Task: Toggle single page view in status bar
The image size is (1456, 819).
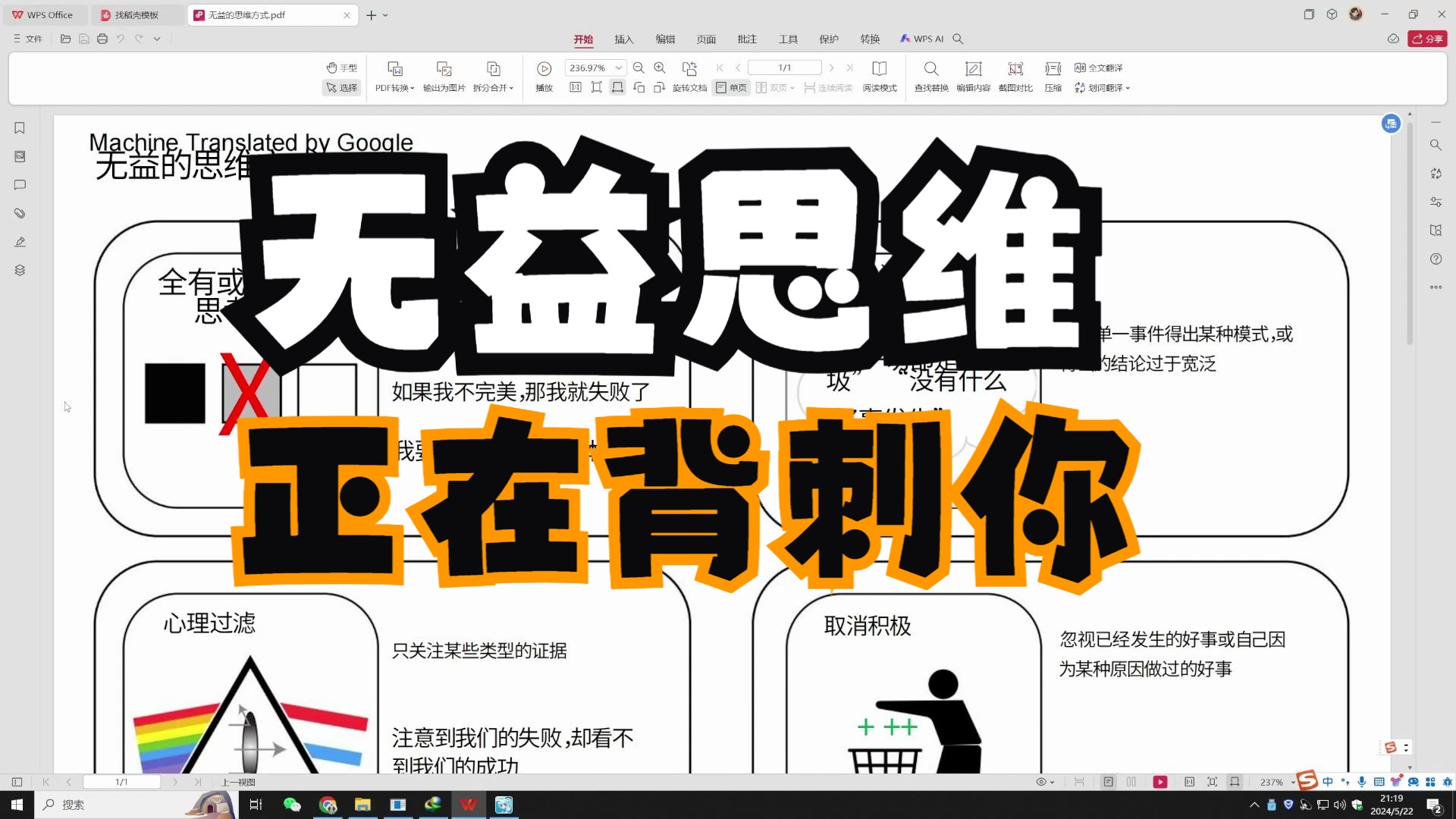Action: tap(1108, 782)
